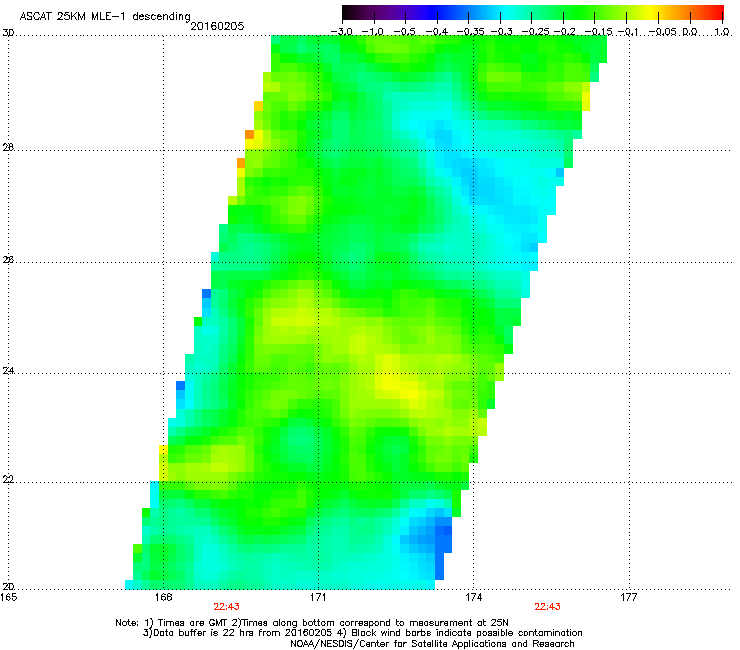
Task: Select the latitude axis label "22"
Action: [x=8, y=479]
